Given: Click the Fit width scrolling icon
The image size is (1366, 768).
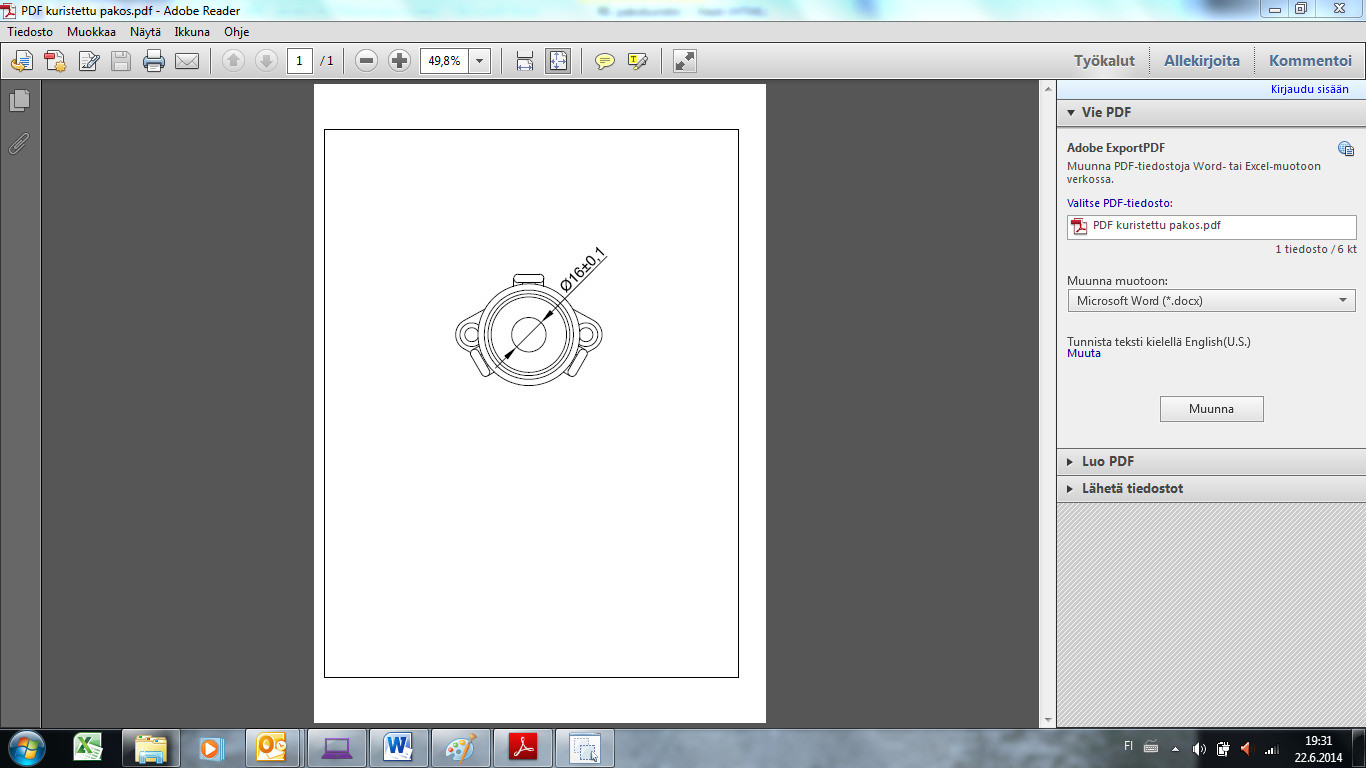Looking at the screenshot, I should click(x=525, y=61).
